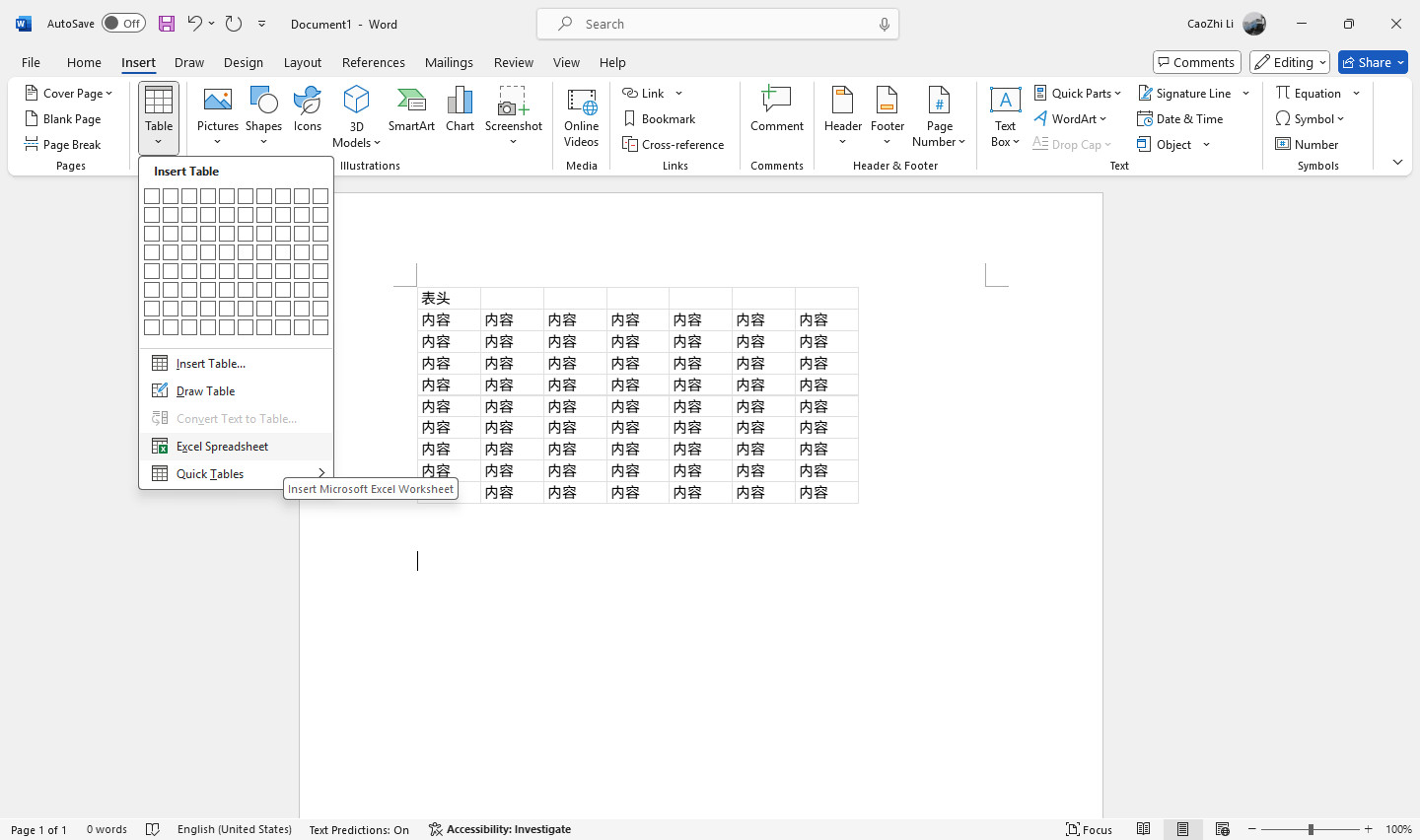
Task: Click Accessibility: Investigate status
Action: pyautogui.click(x=500, y=829)
